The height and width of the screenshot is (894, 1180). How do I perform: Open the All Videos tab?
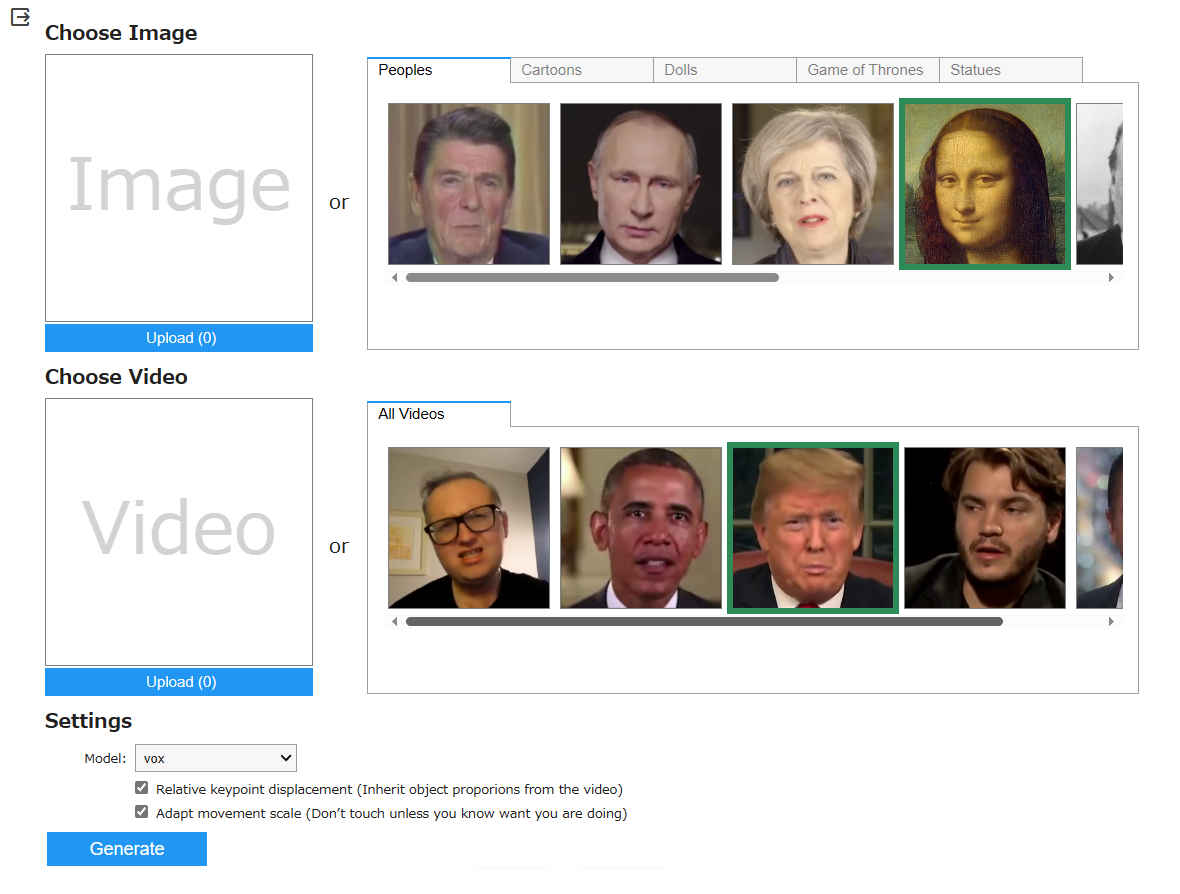point(439,414)
